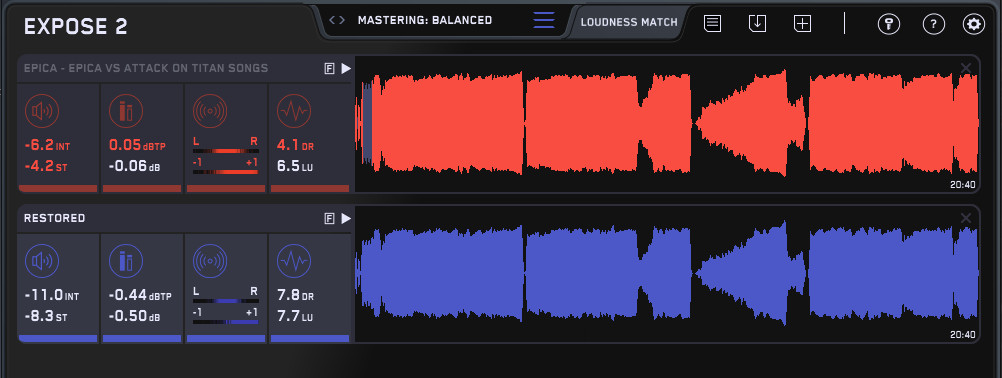
Task: Click the blue dynamic range icon on the Restored track
Action: 294,261
